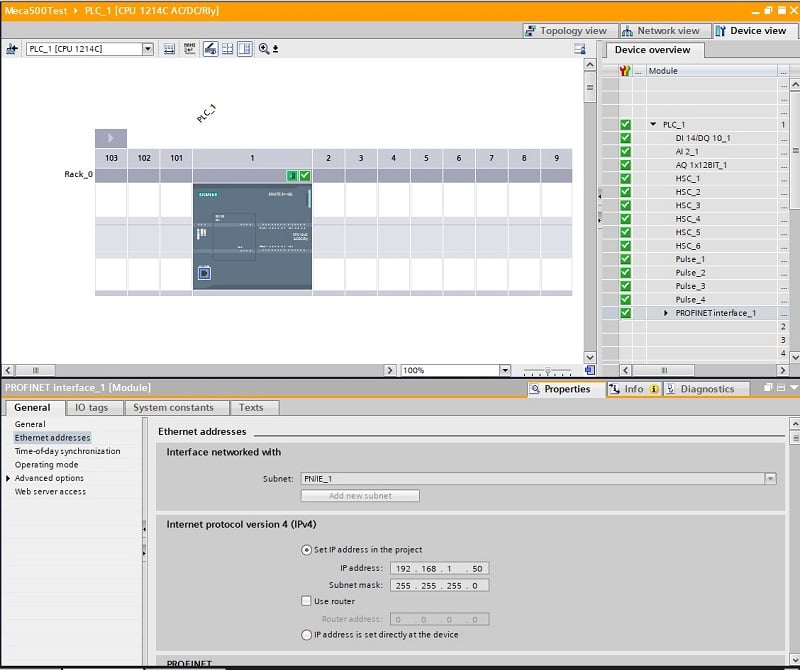Click the Subnet mask field 255.255.255.0

439,585
